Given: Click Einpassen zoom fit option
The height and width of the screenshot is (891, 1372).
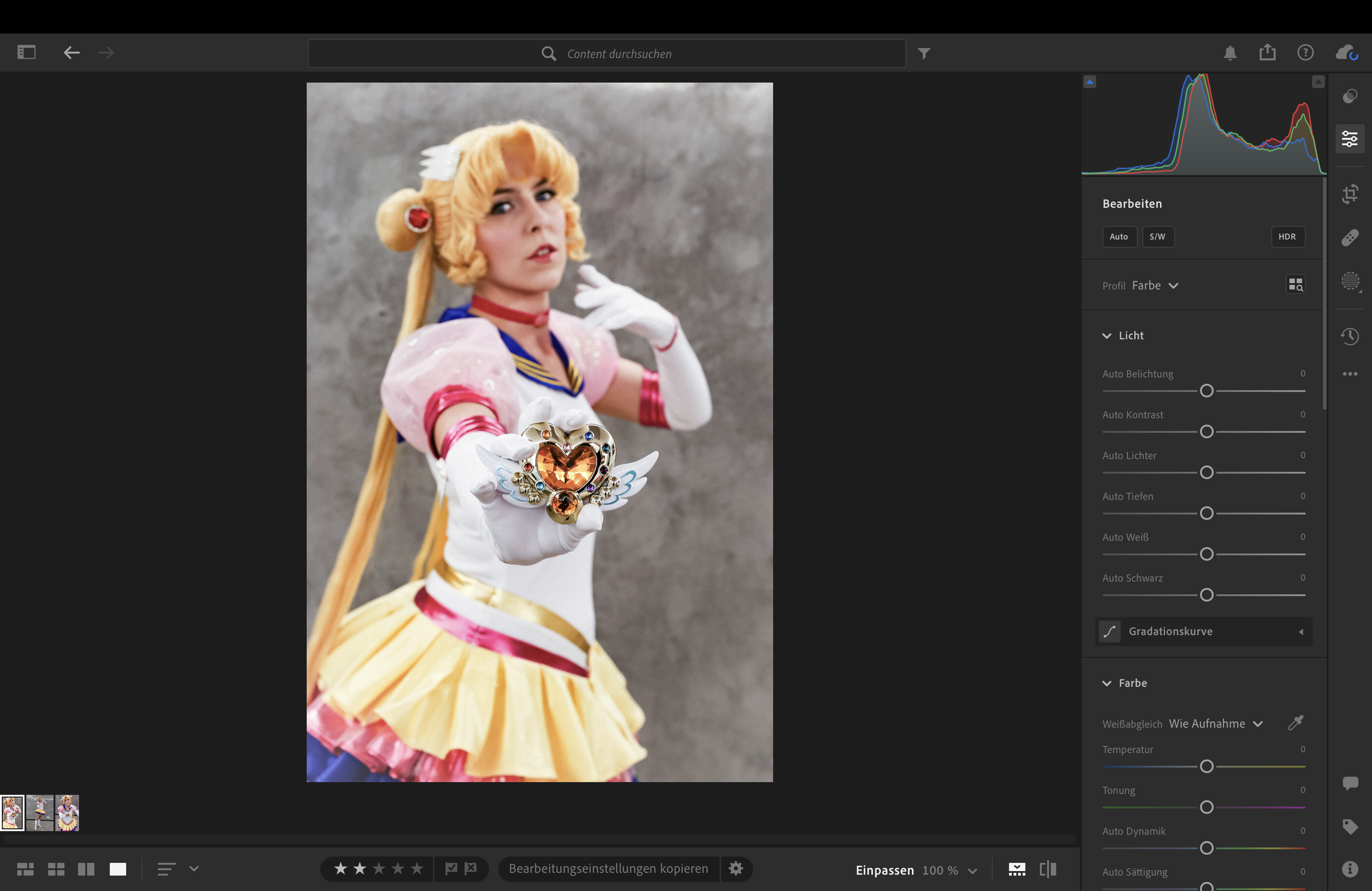Looking at the screenshot, I should (x=884, y=870).
